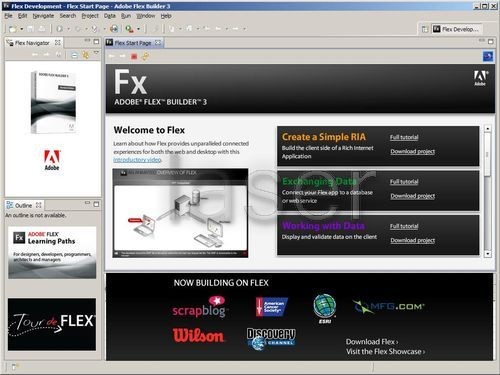Open the Help menu

point(166,16)
